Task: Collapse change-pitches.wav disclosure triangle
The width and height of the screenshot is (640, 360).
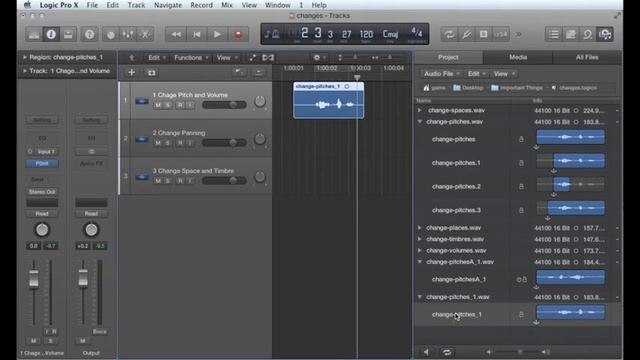Action: [420, 122]
